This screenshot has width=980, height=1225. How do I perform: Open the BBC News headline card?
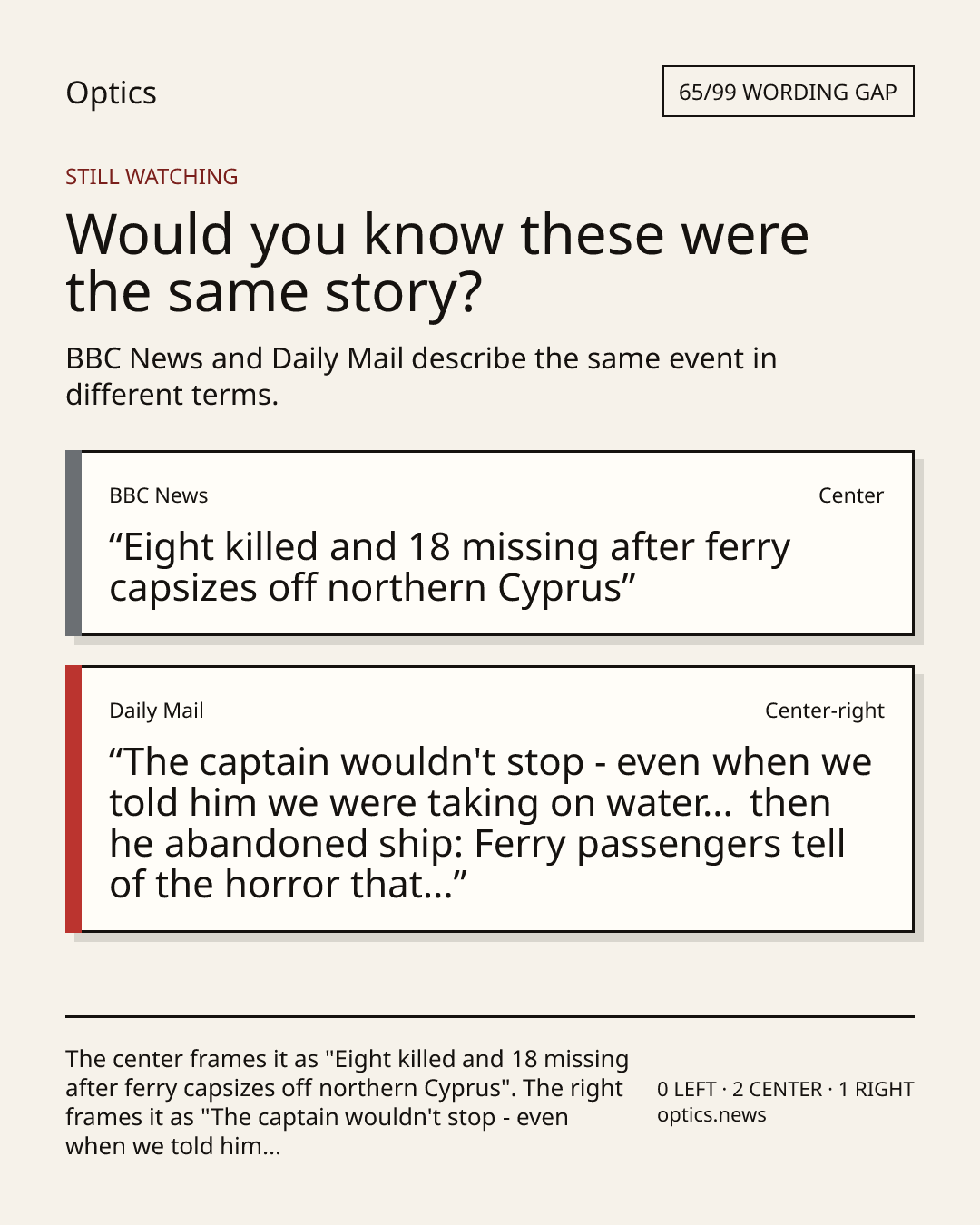[489, 543]
